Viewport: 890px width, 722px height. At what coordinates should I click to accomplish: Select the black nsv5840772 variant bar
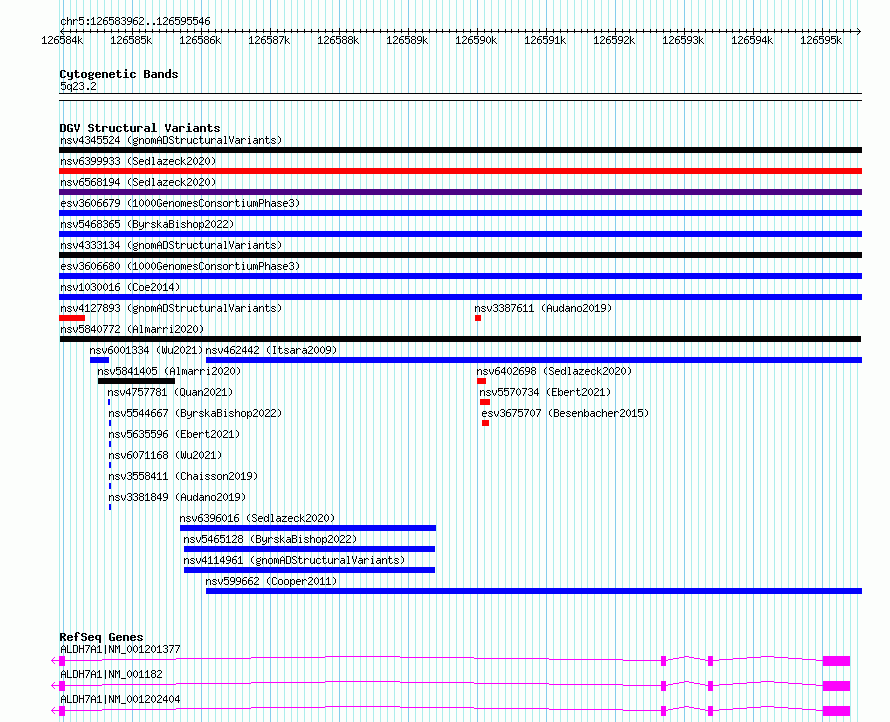[460, 339]
